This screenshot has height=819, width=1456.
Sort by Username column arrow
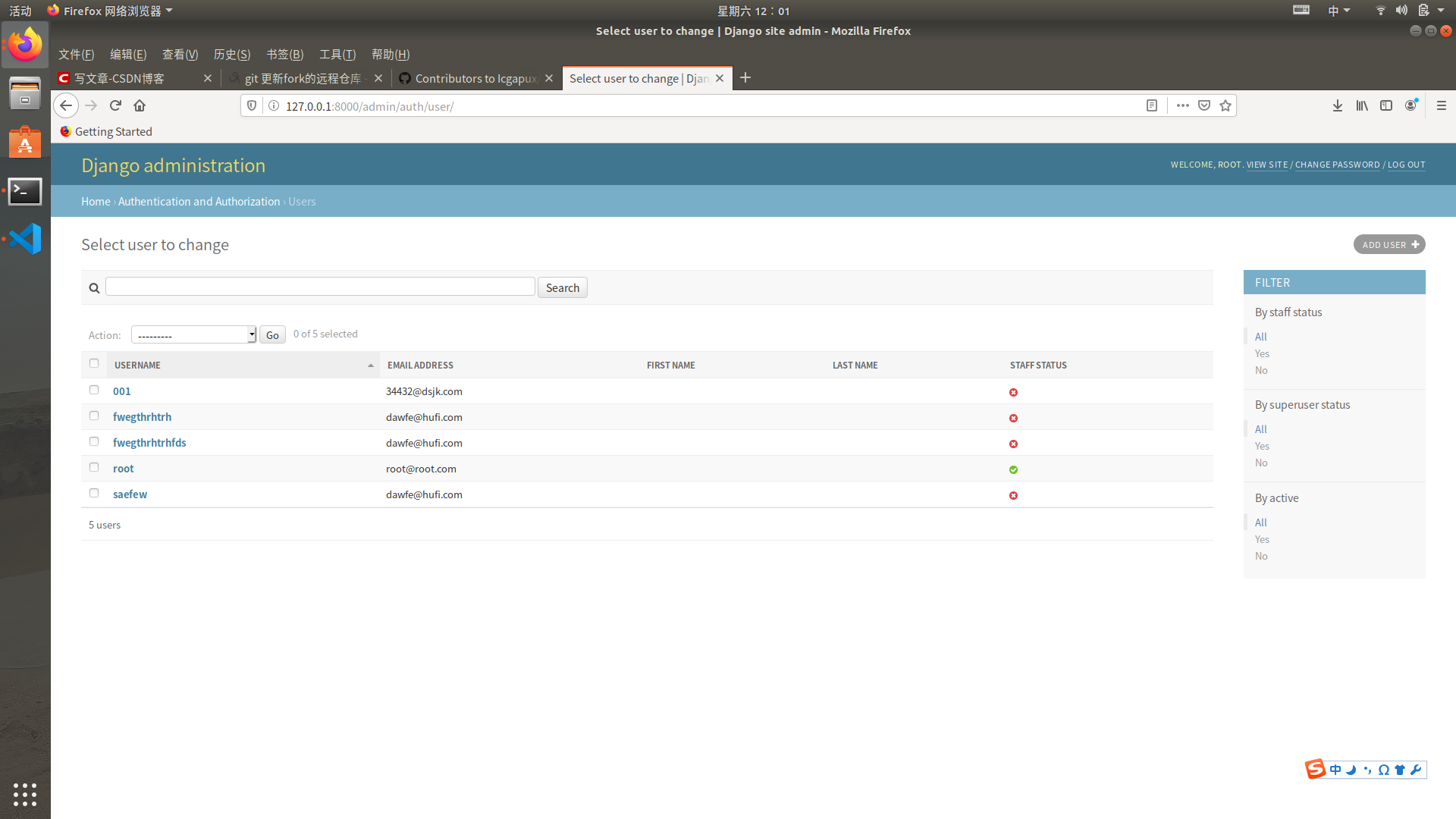(x=371, y=366)
